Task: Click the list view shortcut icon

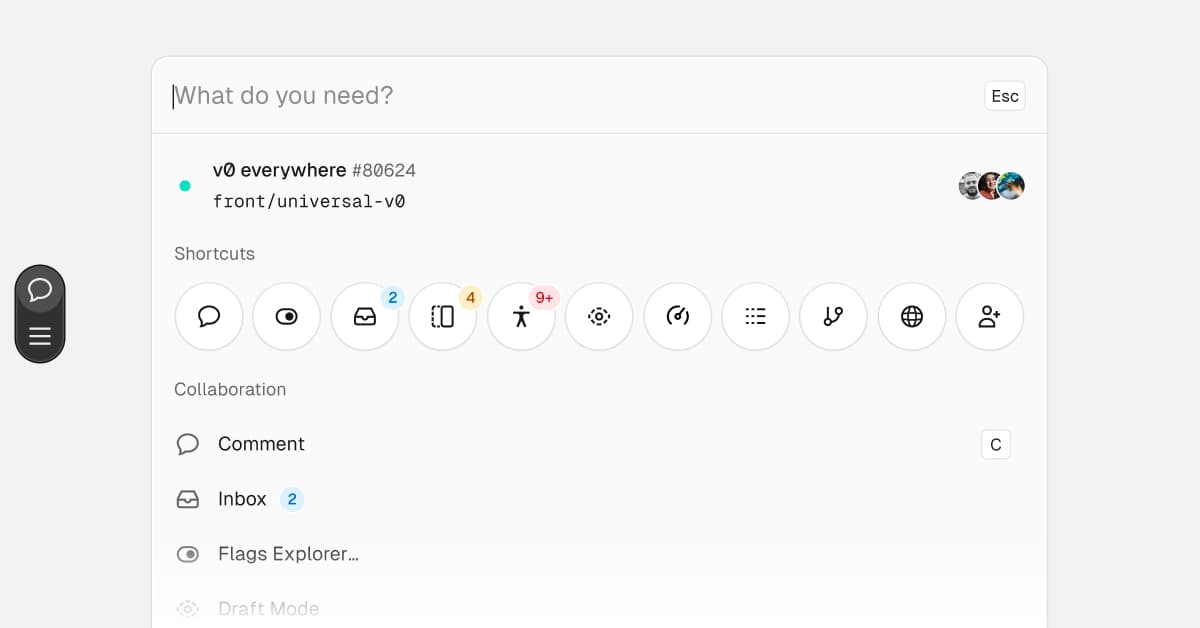Action: pyautogui.click(x=756, y=317)
